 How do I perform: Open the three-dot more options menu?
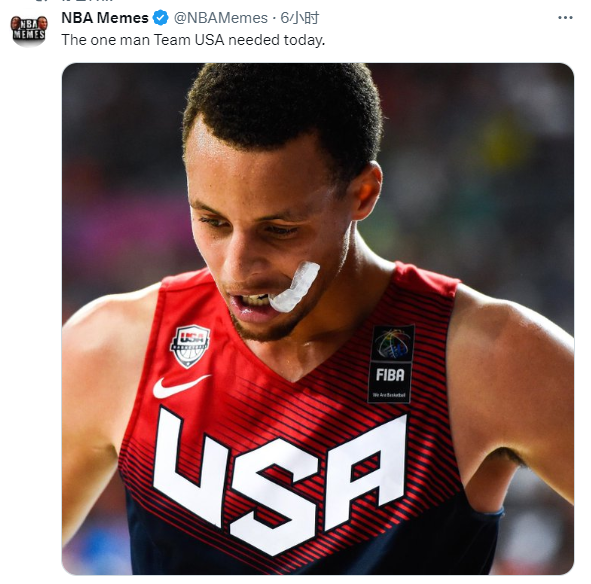tap(565, 18)
